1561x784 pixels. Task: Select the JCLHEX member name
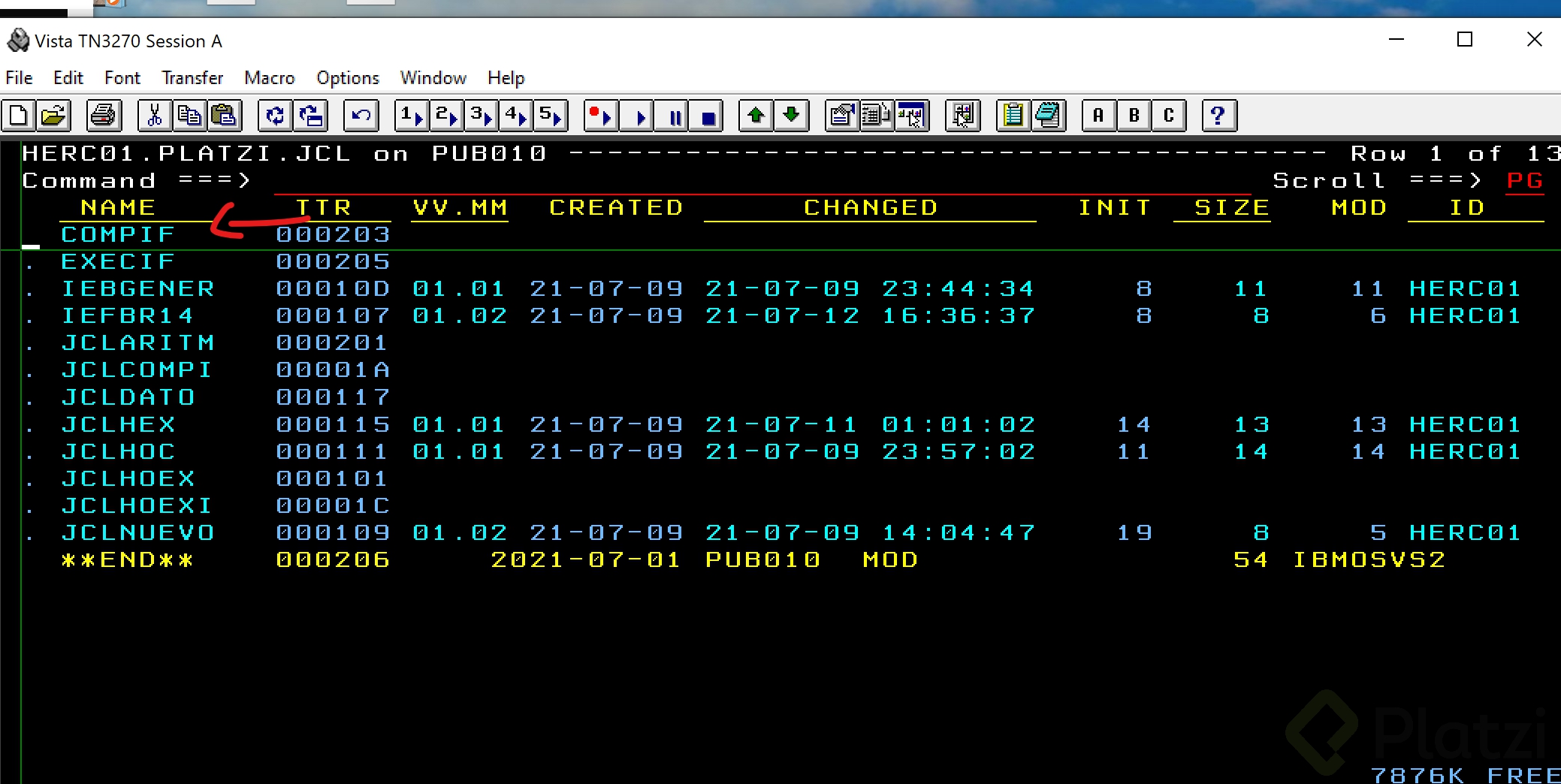pyautogui.click(x=118, y=425)
